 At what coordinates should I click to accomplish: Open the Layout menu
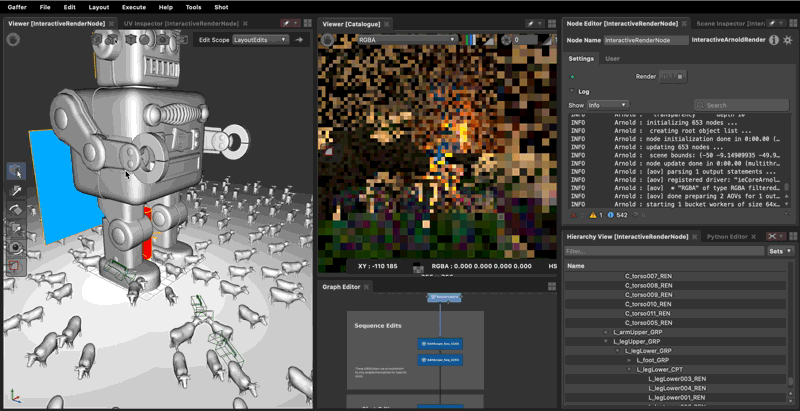click(x=98, y=7)
